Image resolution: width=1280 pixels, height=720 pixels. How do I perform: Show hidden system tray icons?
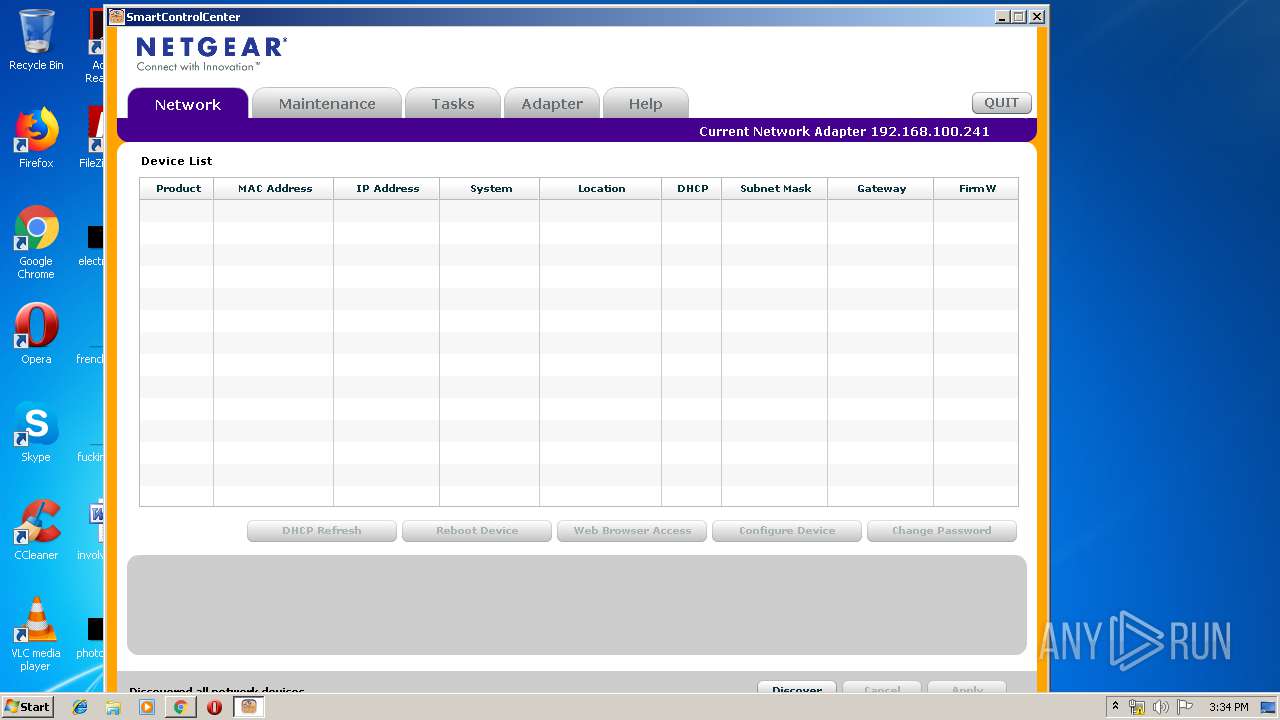(x=1115, y=707)
